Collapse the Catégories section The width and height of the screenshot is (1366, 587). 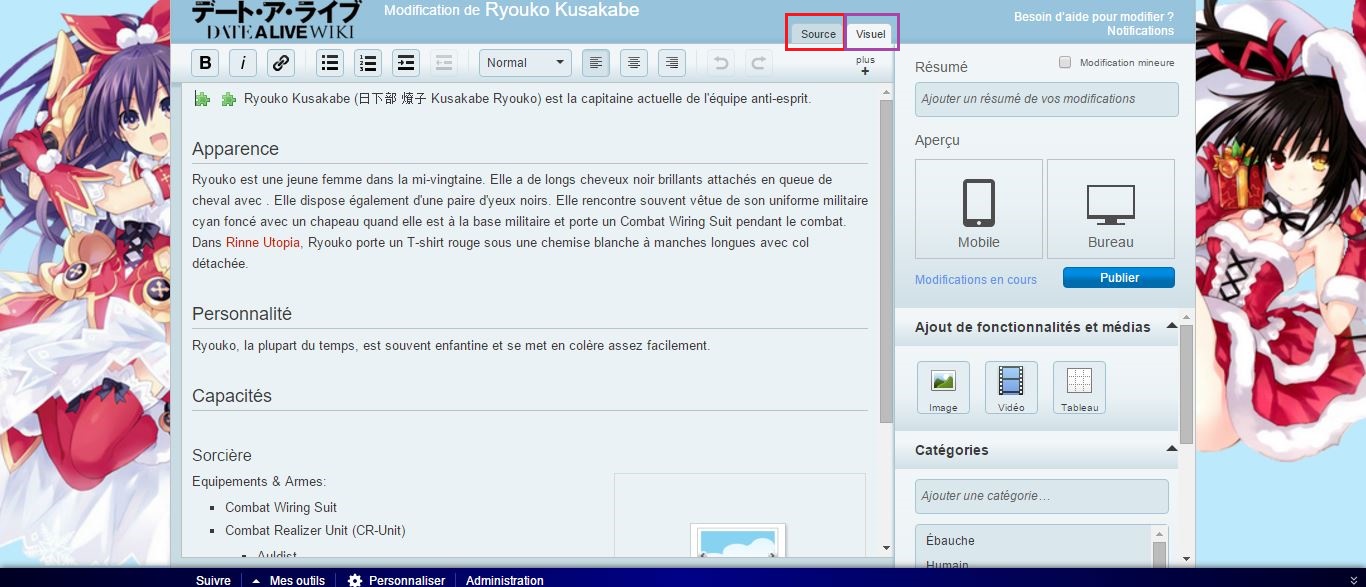tap(1172, 449)
